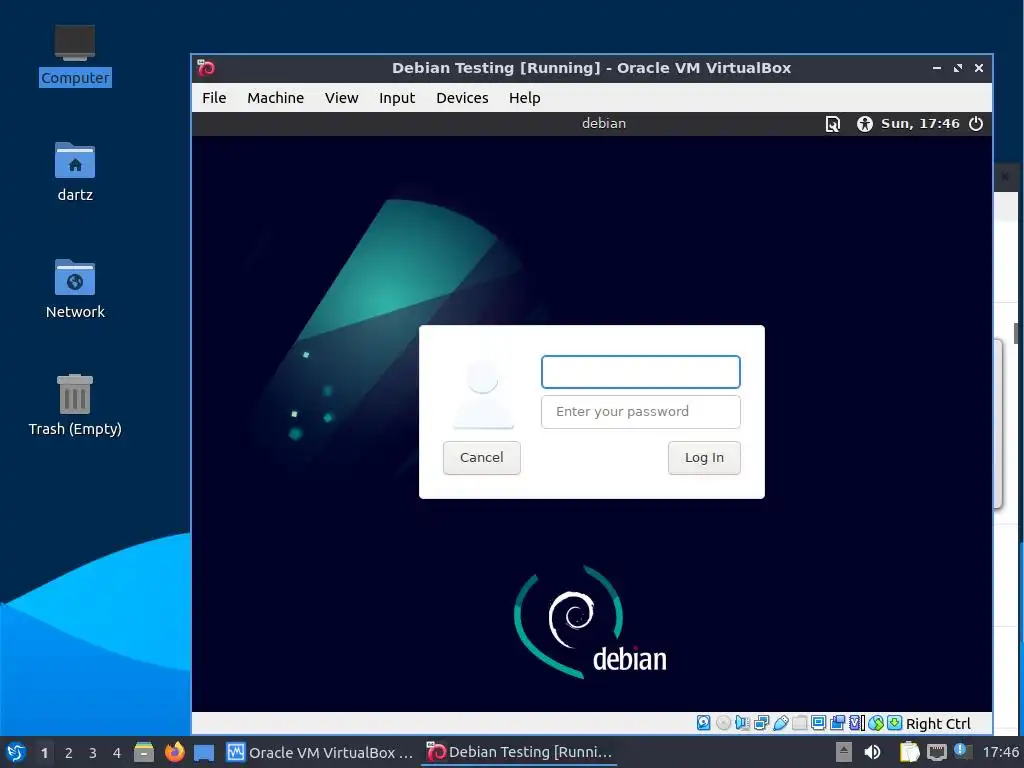
Task: Open the clipboard manager tray icon
Action: (x=909, y=752)
